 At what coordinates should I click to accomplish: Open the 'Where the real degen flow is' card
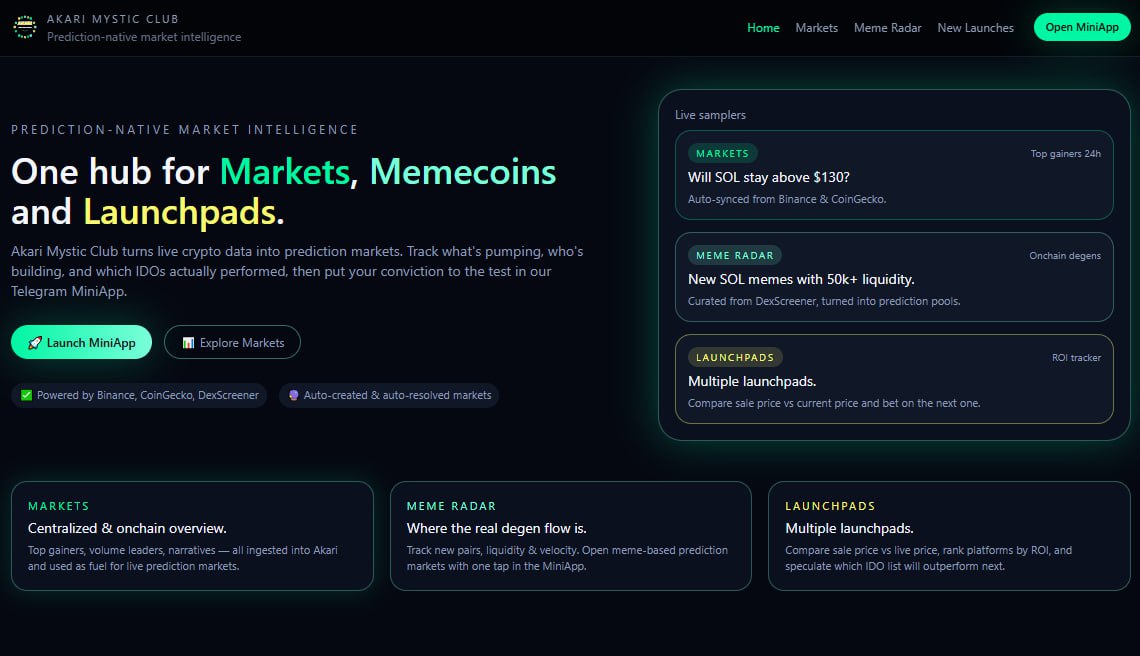click(x=570, y=536)
